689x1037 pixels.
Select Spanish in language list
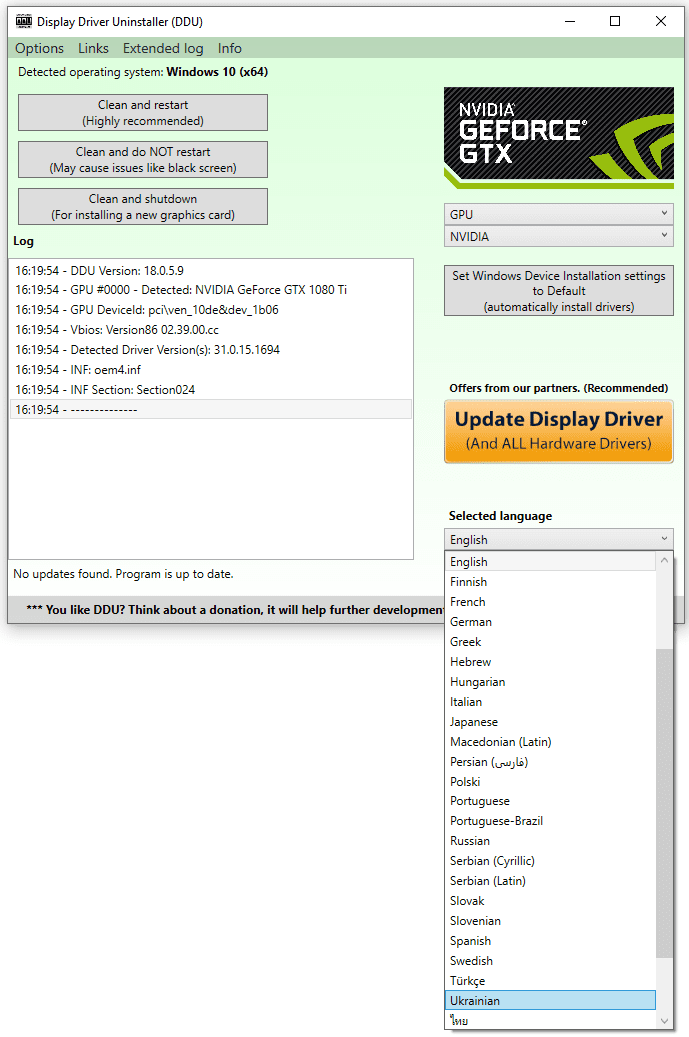(x=550, y=940)
